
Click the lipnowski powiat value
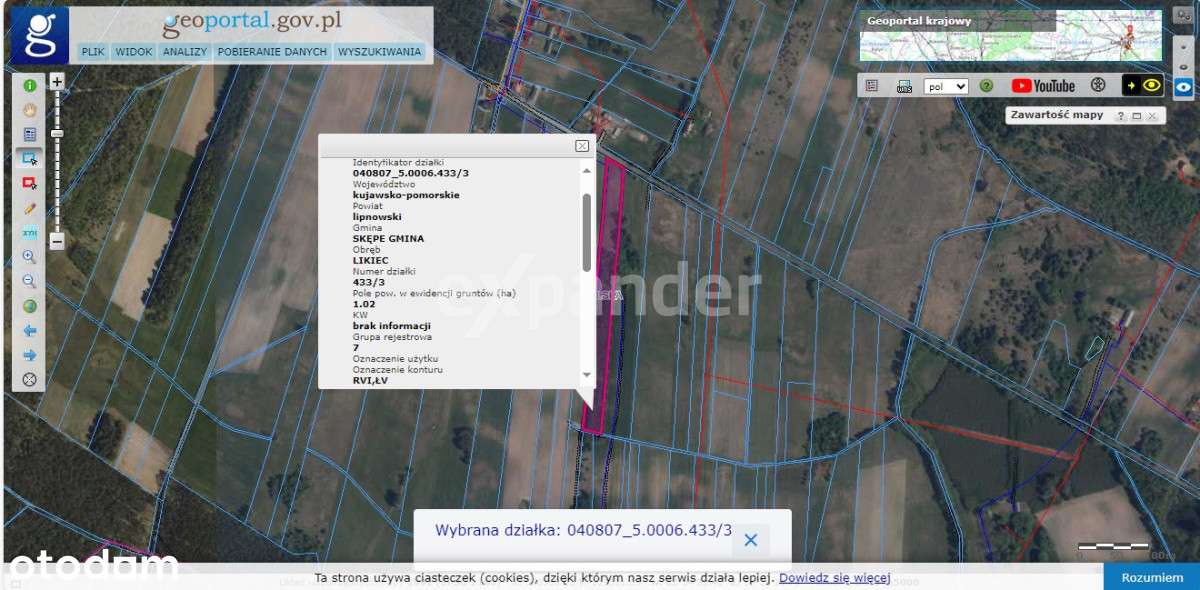(377, 216)
